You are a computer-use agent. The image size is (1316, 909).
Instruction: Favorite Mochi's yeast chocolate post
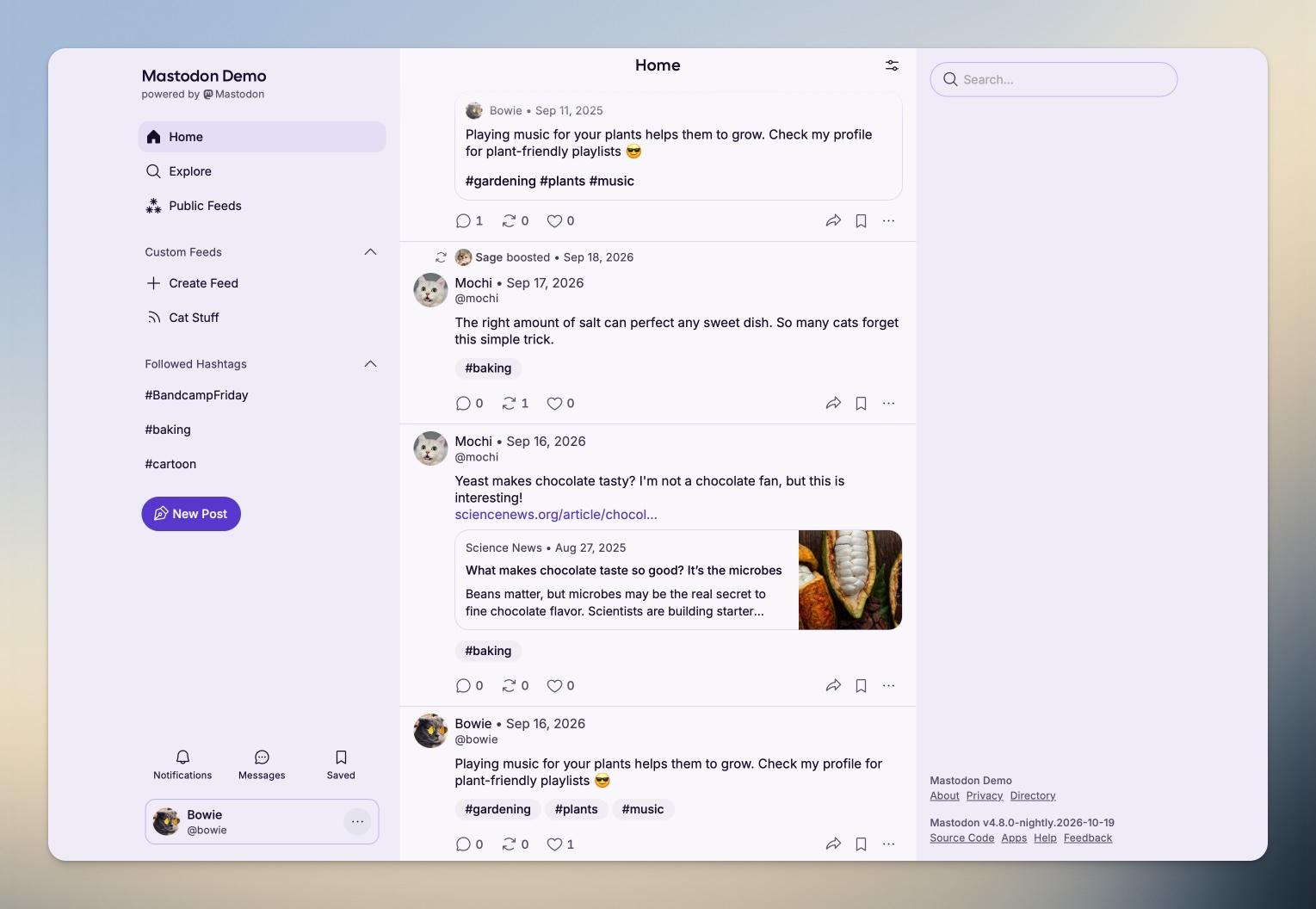pos(560,685)
